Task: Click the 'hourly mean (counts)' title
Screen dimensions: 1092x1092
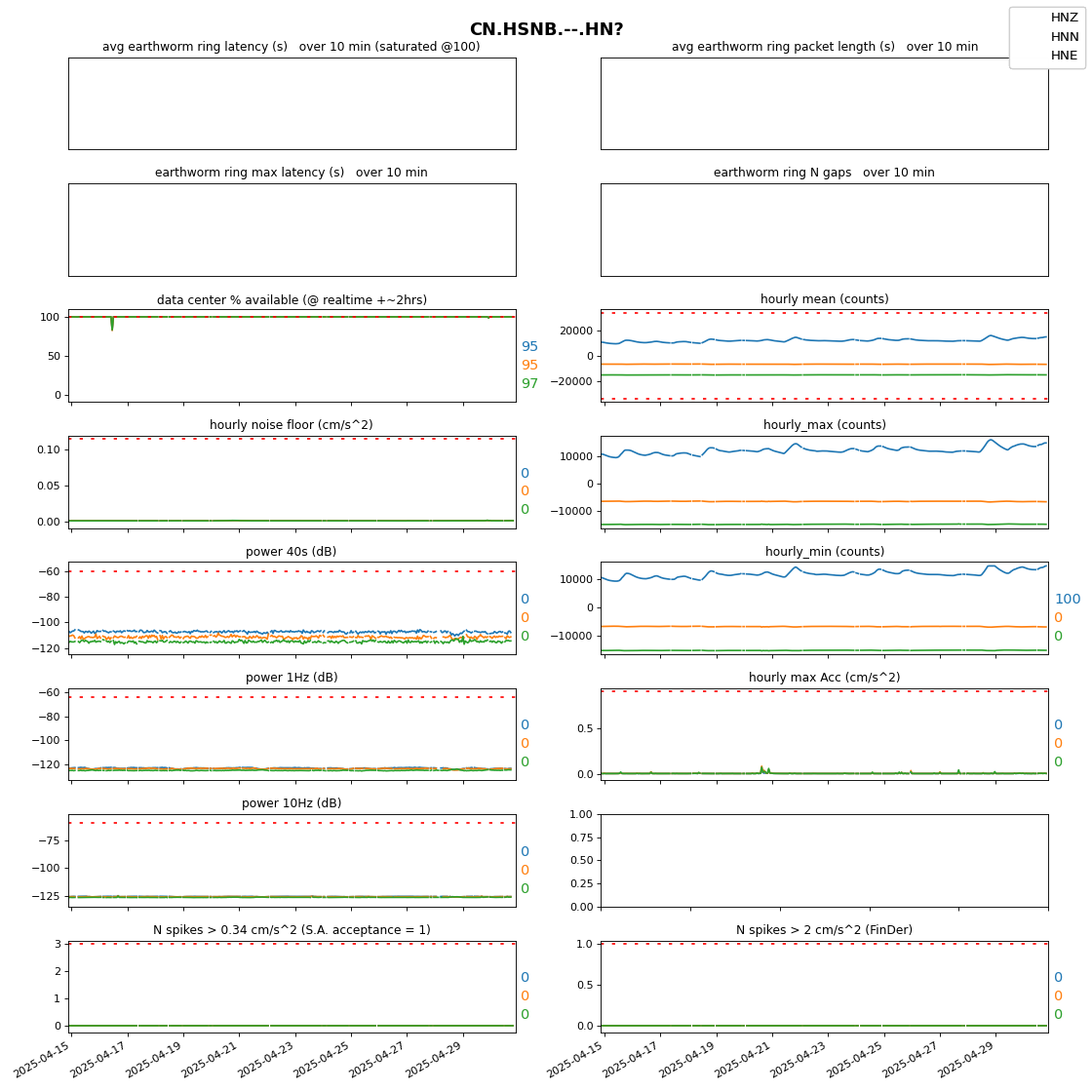Action: tap(825, 298)
